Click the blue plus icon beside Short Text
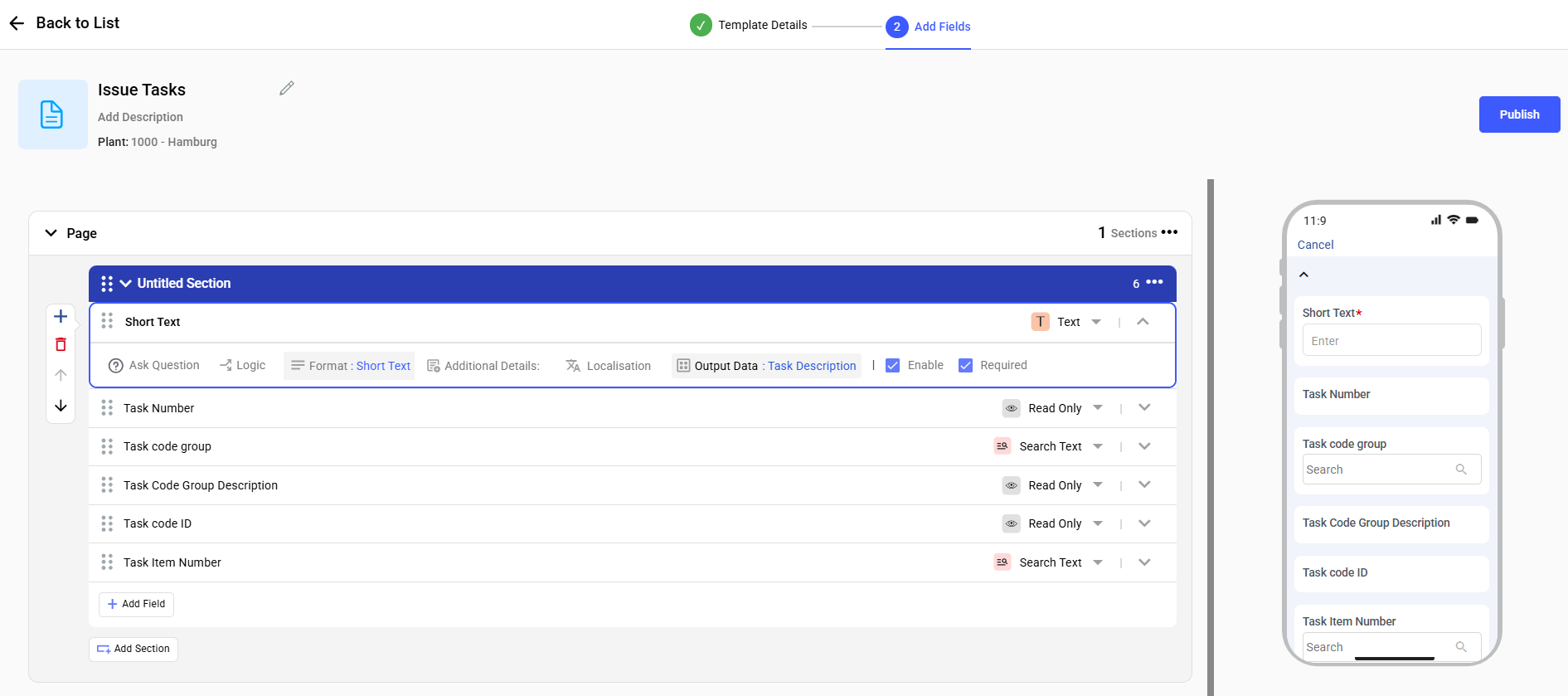This screenshot has height=696, width=1568. 61,316
